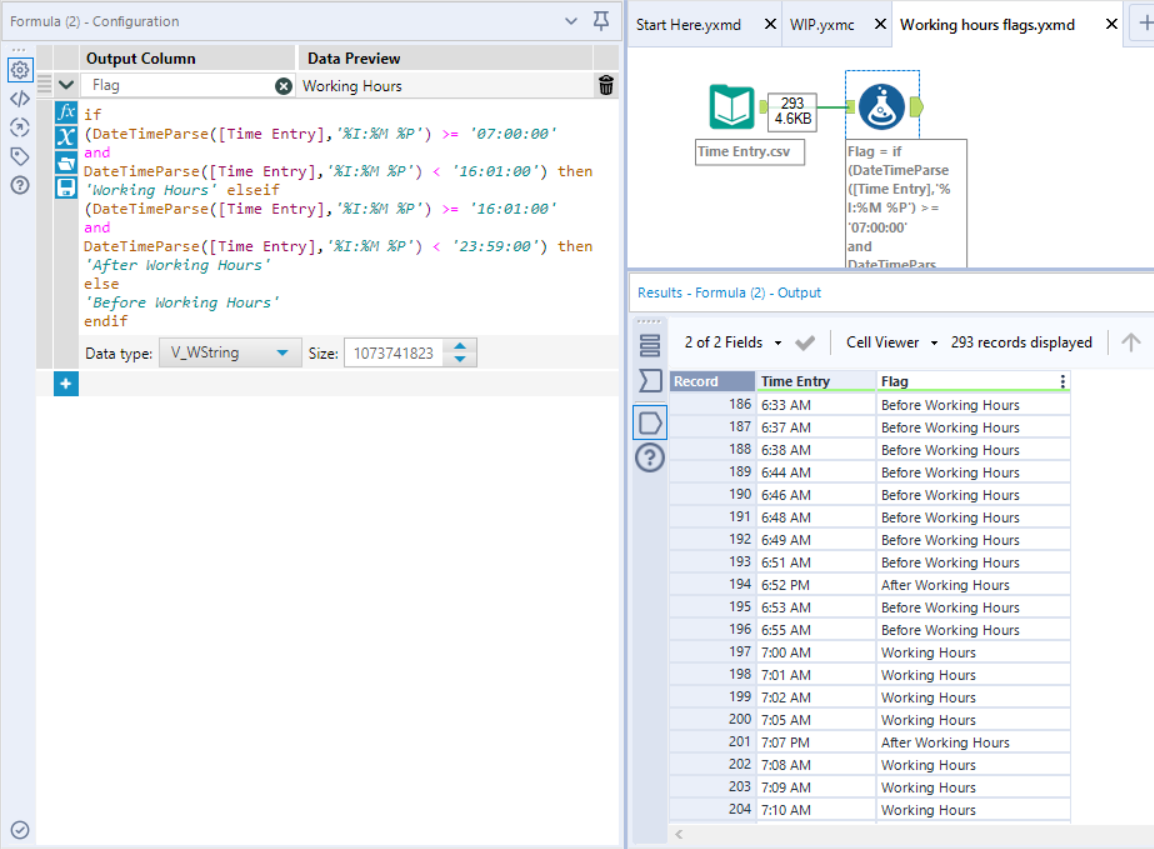
Task: Delete the Flag expression with trash icon
Action: click(606, 86)
